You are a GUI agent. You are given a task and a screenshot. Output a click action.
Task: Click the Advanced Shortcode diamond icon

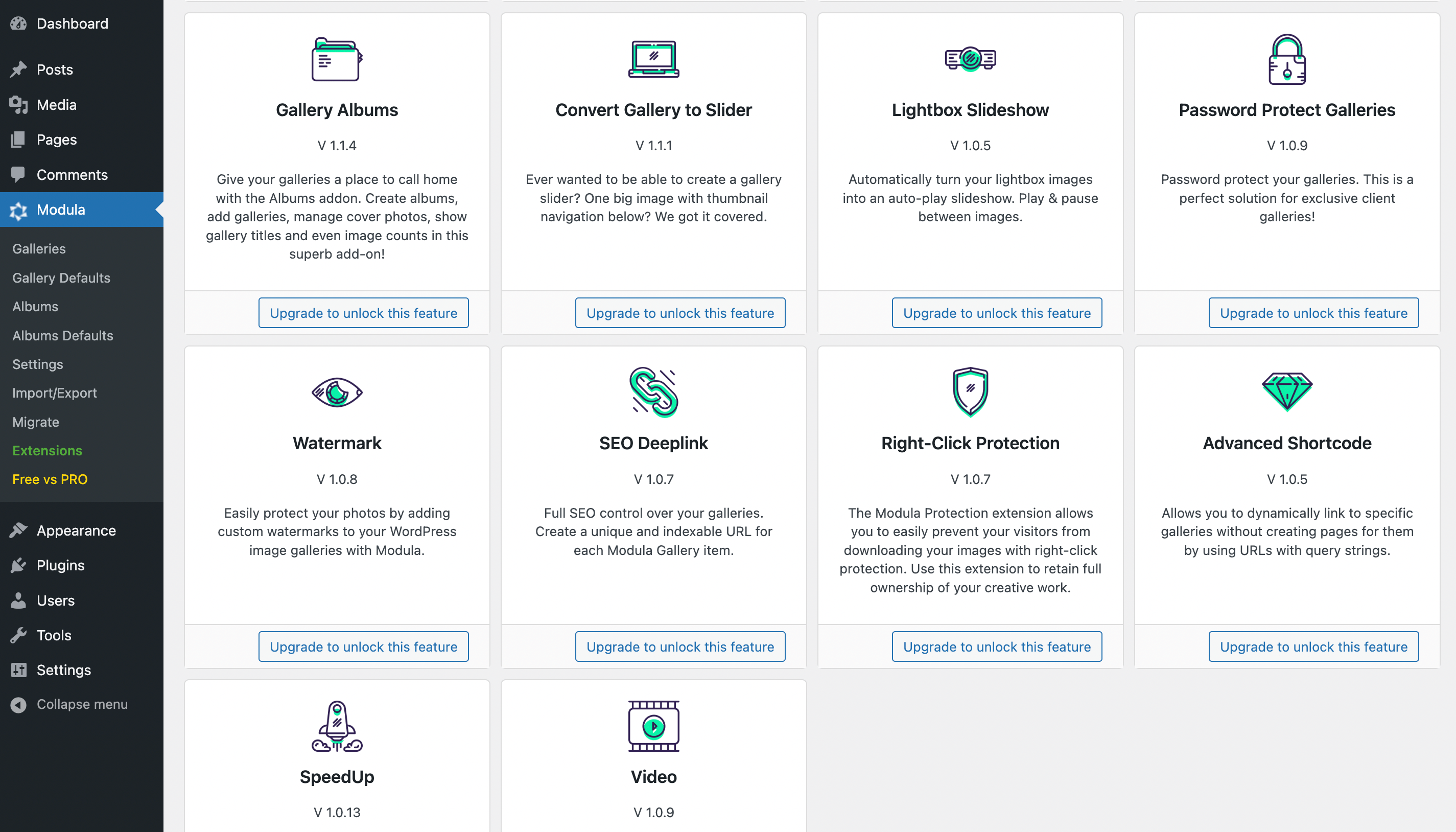point(1286,392)
